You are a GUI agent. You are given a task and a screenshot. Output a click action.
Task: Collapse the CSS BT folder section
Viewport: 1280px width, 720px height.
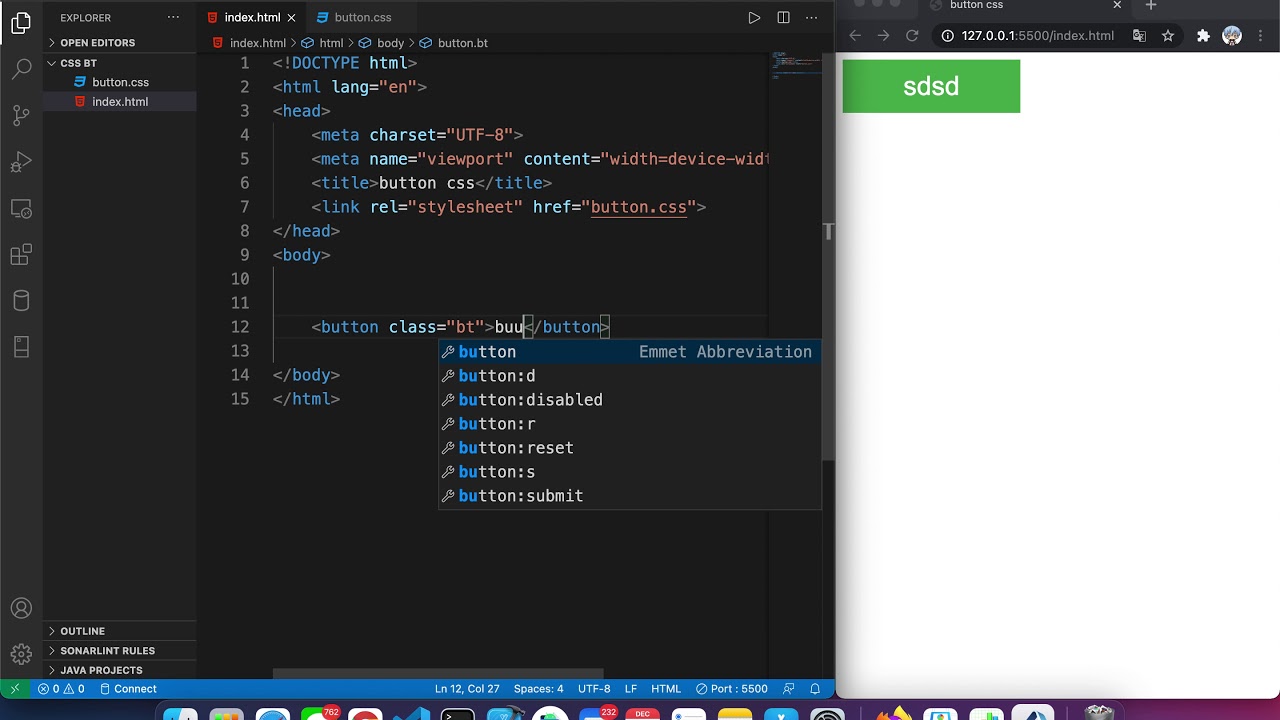tap(120, 63)
